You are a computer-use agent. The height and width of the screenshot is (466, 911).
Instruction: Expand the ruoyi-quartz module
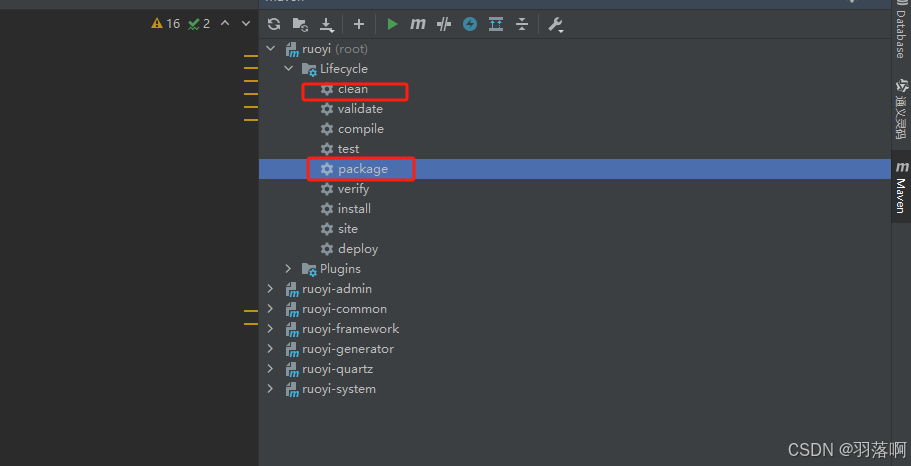click(271, 369)
